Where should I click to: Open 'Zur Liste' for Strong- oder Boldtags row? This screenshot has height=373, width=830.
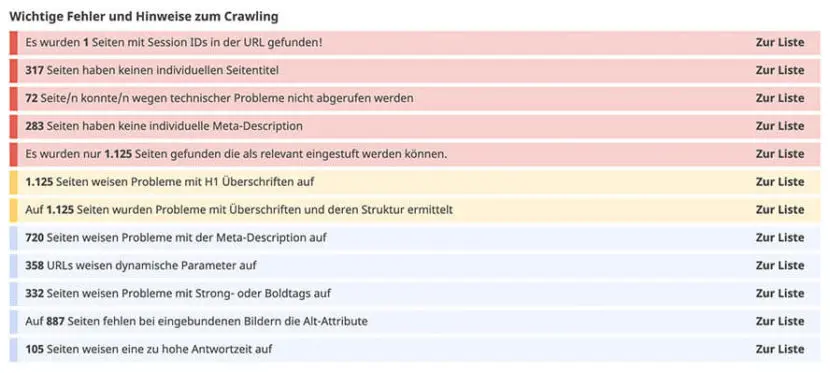click(x=780, y=294)
